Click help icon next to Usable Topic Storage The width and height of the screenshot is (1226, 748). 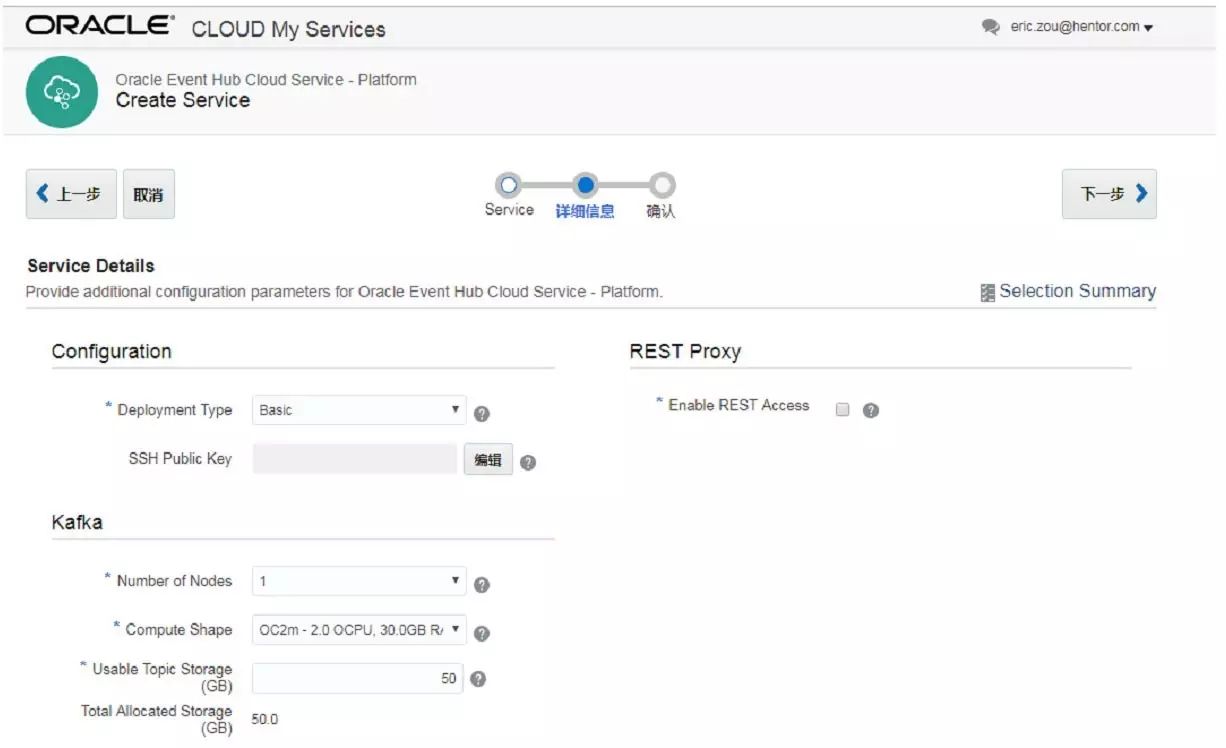(478, 679)
